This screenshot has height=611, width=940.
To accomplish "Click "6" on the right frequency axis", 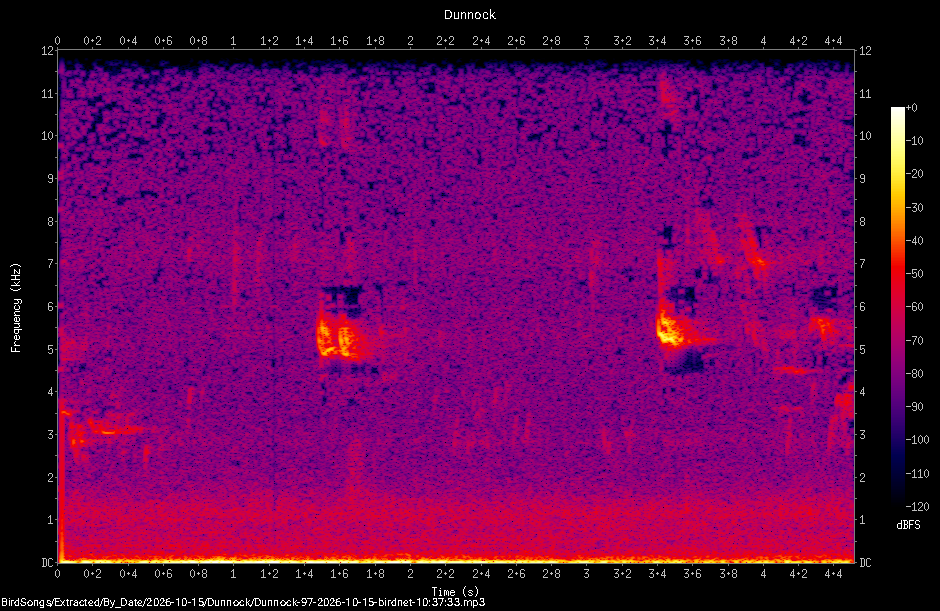I will 863,306.
